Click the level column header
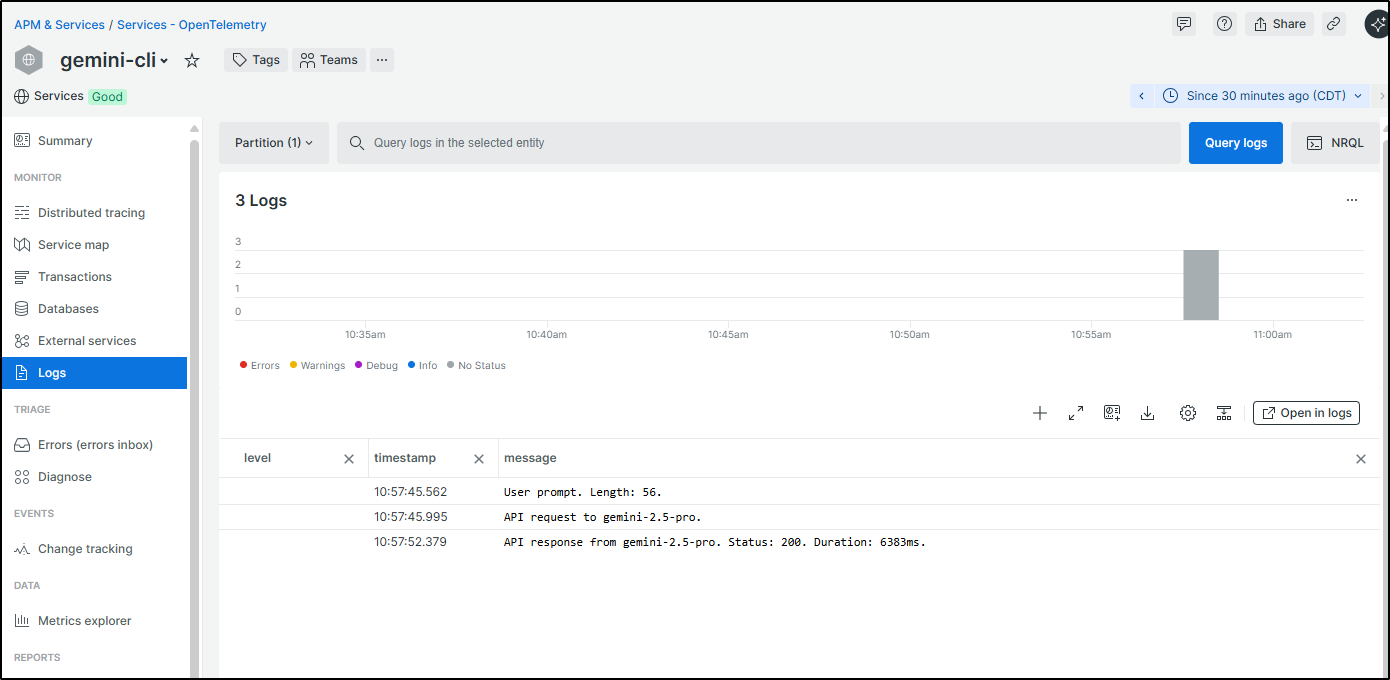This screenshot has width=1390, height=680. tap(257, 458)
